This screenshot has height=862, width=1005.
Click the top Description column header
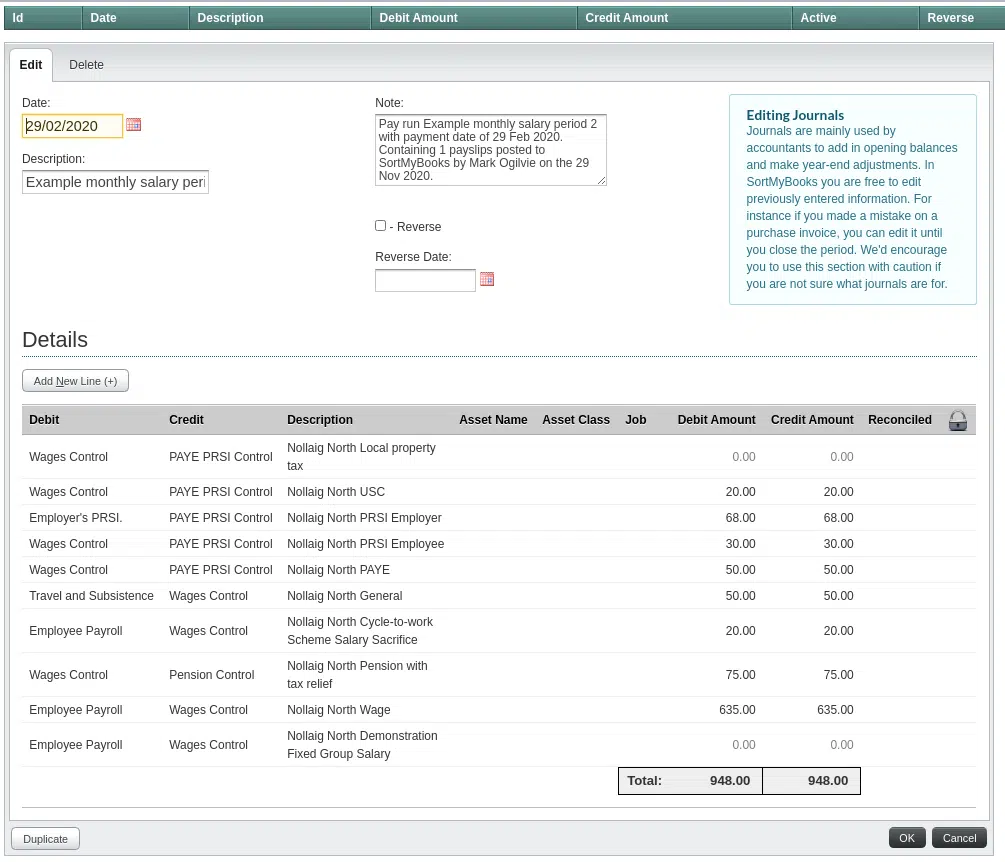(x=281, y=18)
